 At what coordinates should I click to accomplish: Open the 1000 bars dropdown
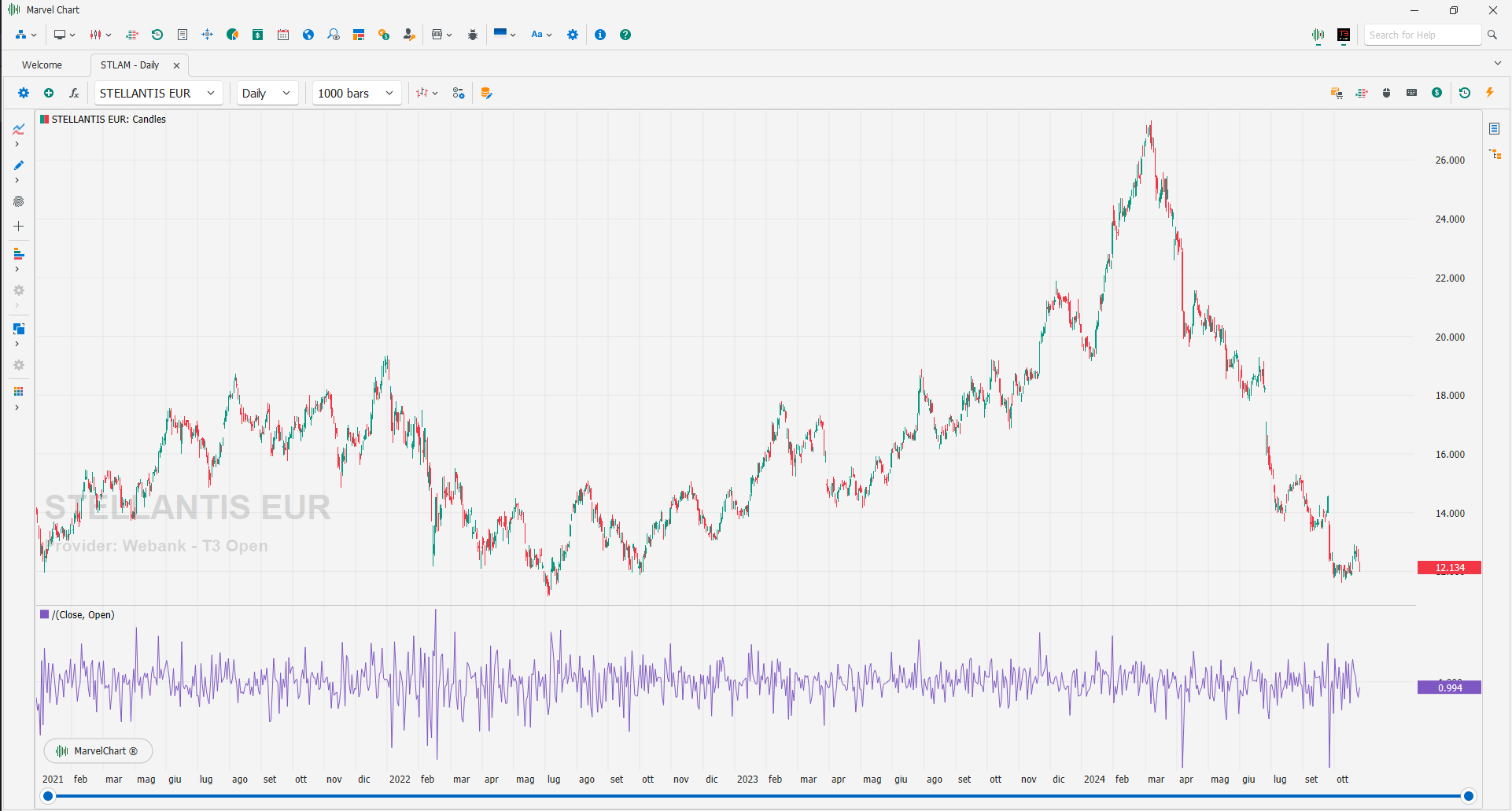click(357, 93)
